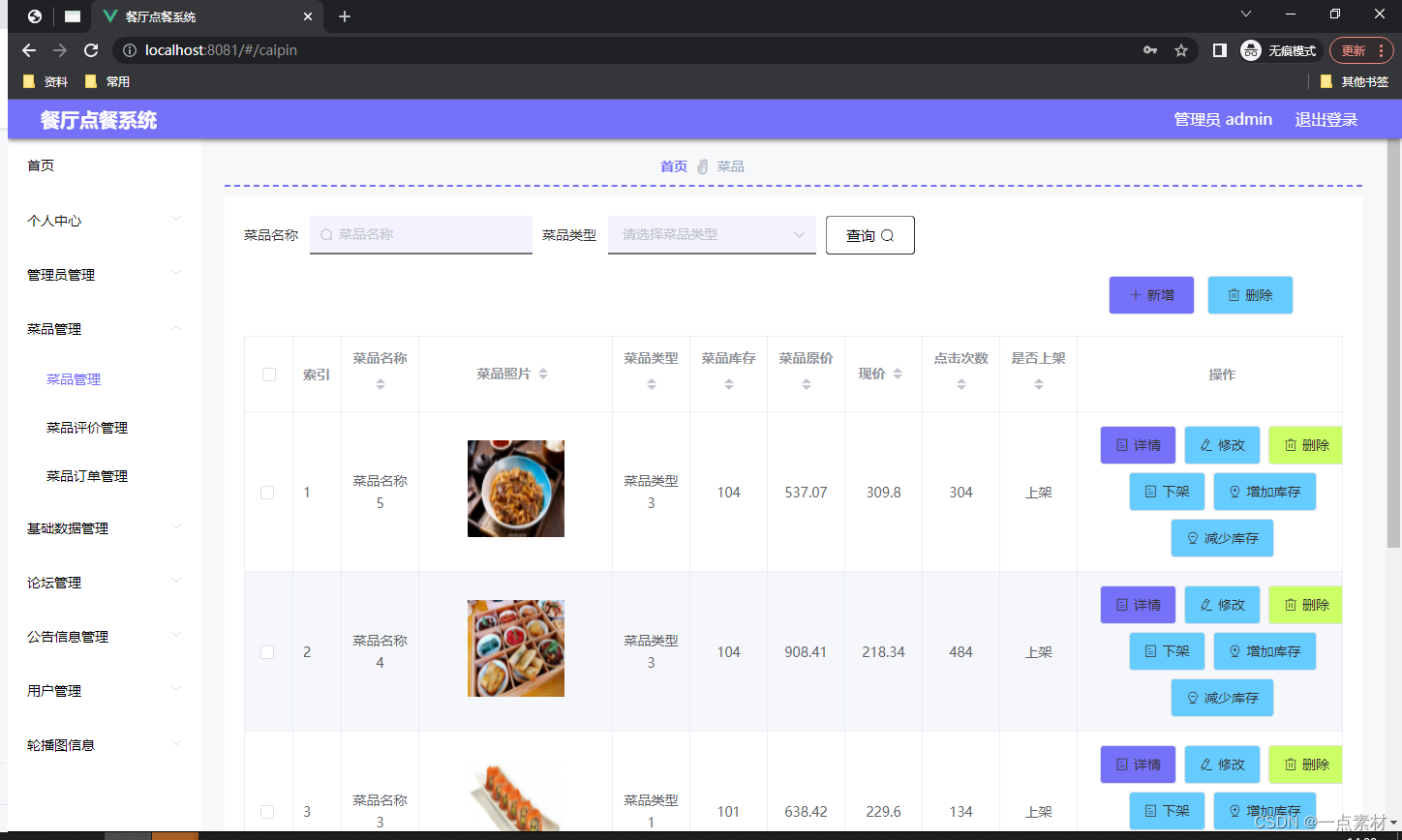This screenshot has width=1402, height=840.
Task: Select 首页 in the left sidebar menu
Action: (x=41, y=165)
